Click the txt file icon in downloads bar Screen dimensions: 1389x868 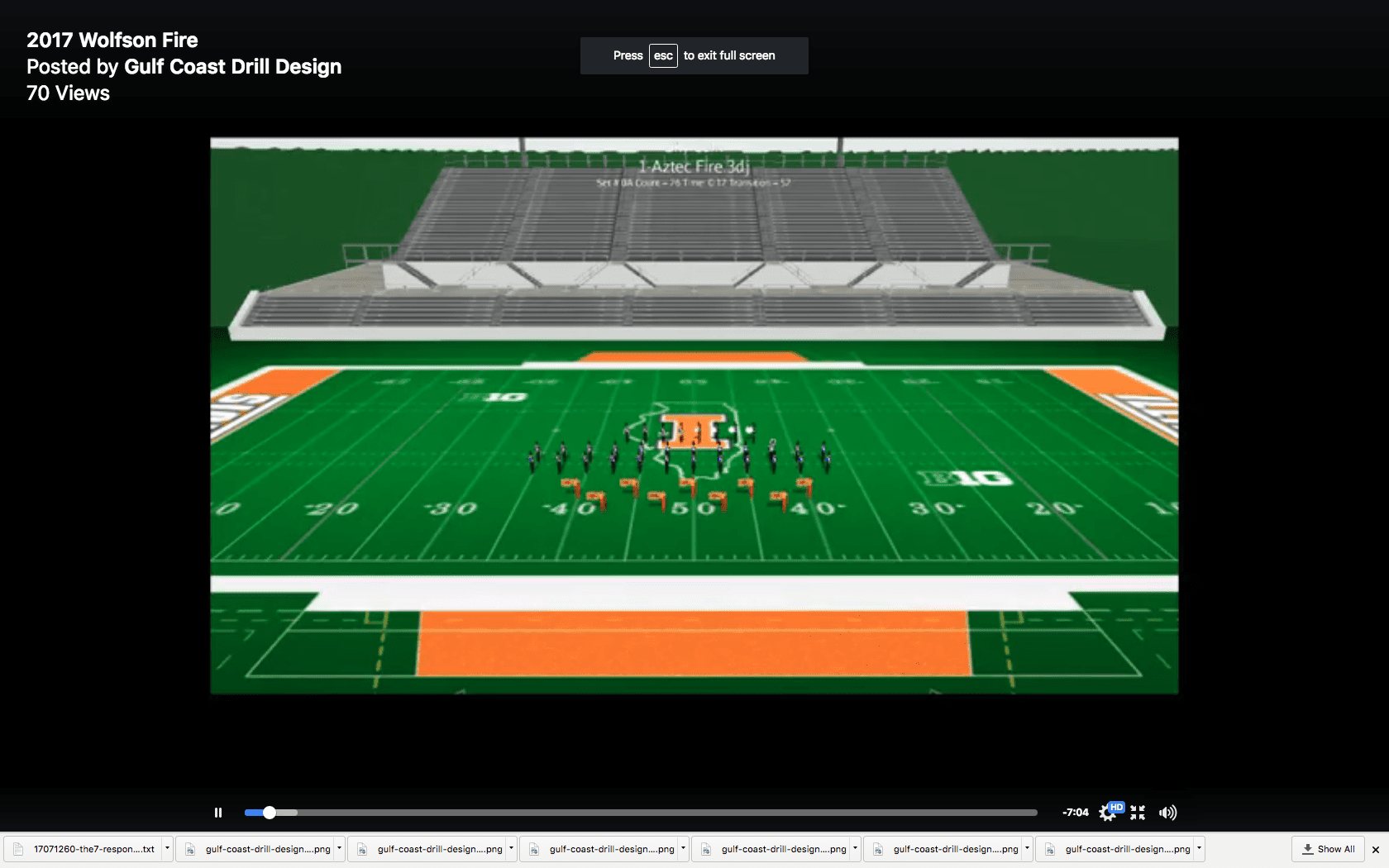(x=18, y=849)
